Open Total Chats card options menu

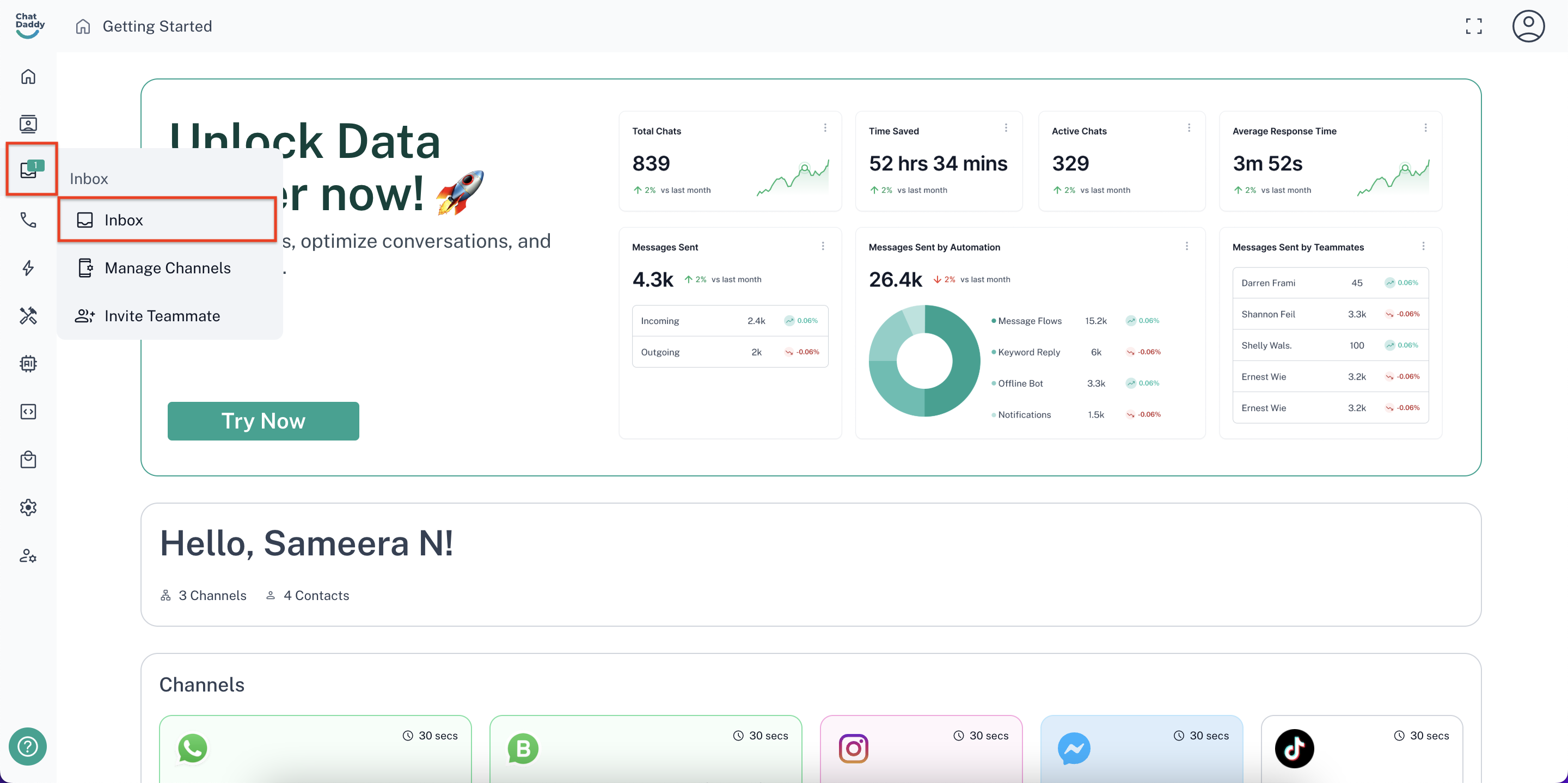pyautogui.click(x=825, y=128)
